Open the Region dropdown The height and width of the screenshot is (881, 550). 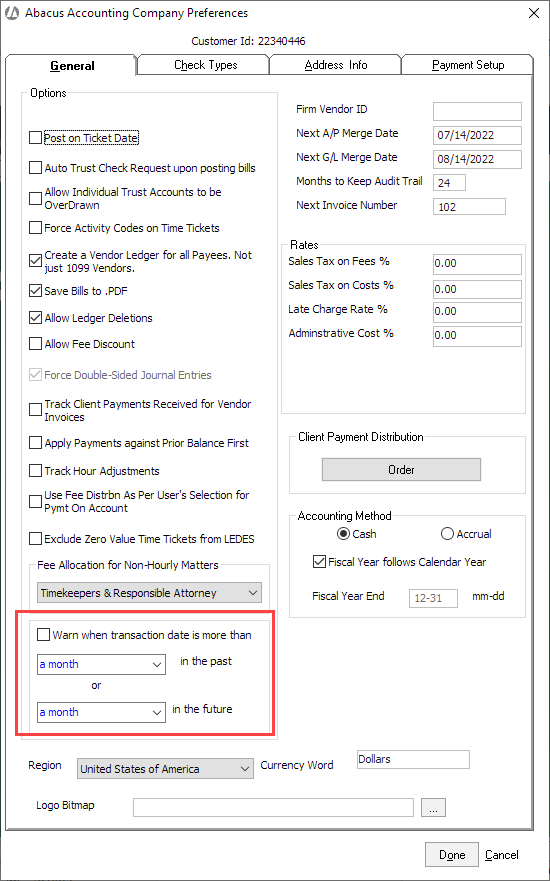coord(165,769)
